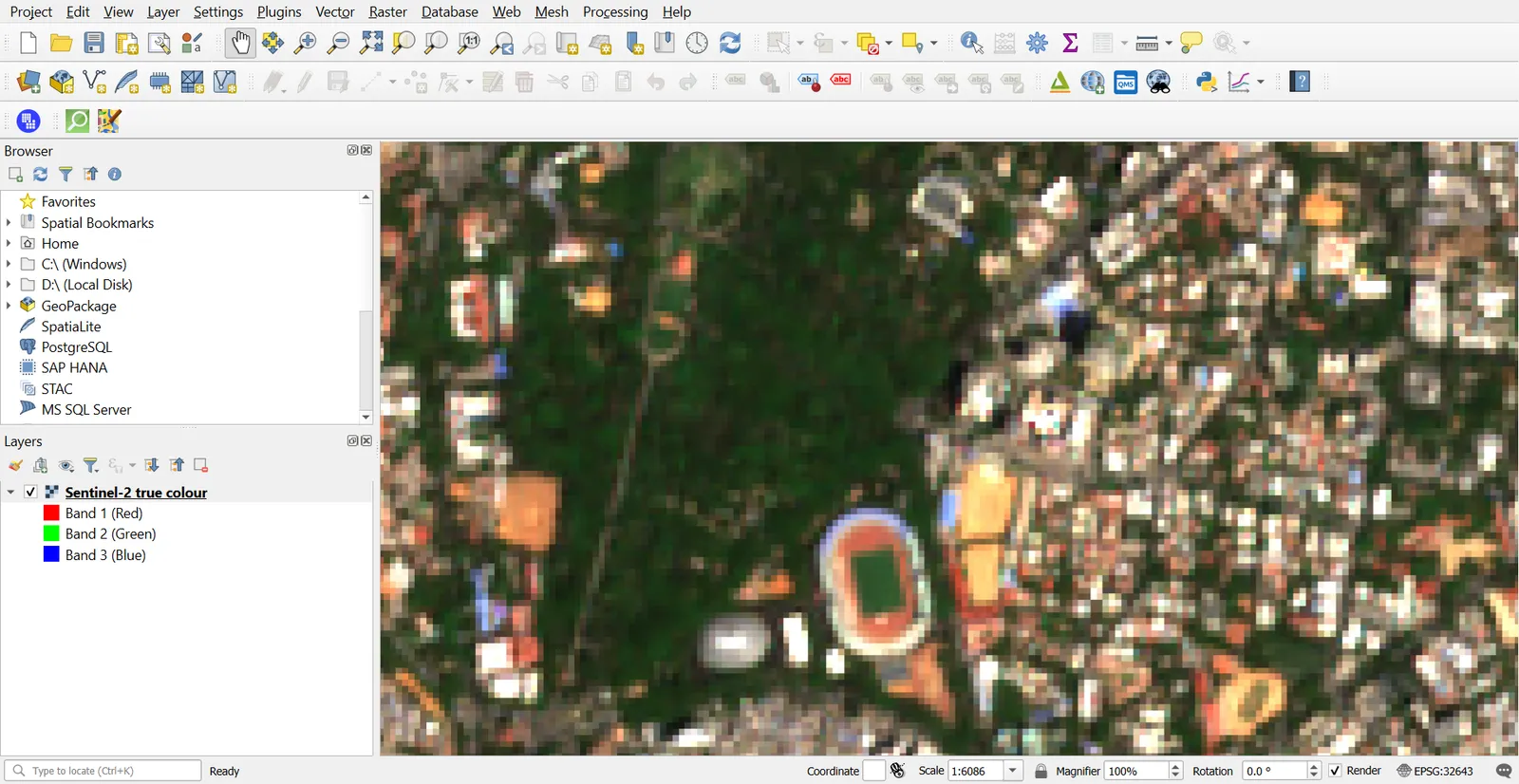Select PostgreSQL in the Browser
This screenshot has height=784, width=1519.
pos(76,347)
